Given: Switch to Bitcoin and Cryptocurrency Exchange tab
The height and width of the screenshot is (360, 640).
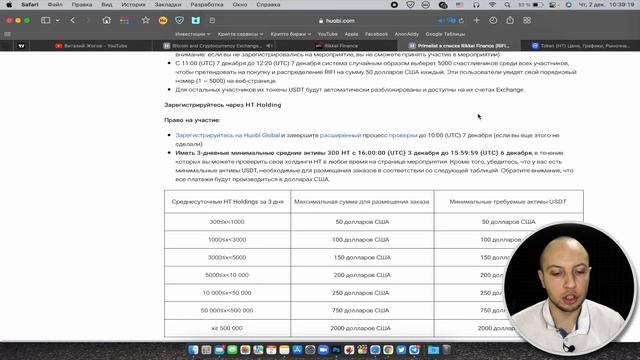Looking at the screenshot, I should coord(213,46).
